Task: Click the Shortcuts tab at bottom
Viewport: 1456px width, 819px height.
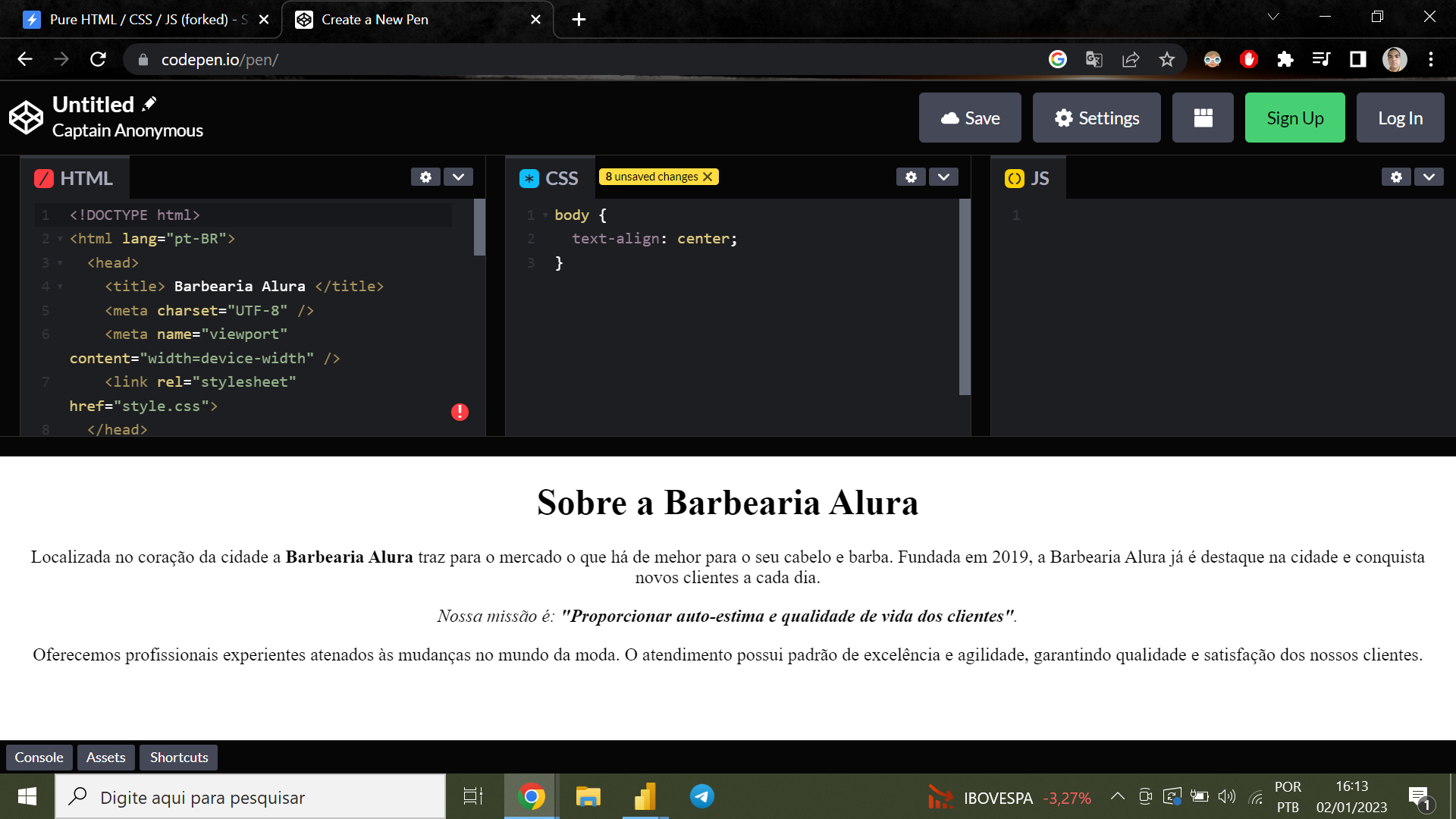Action: [178, 757]
